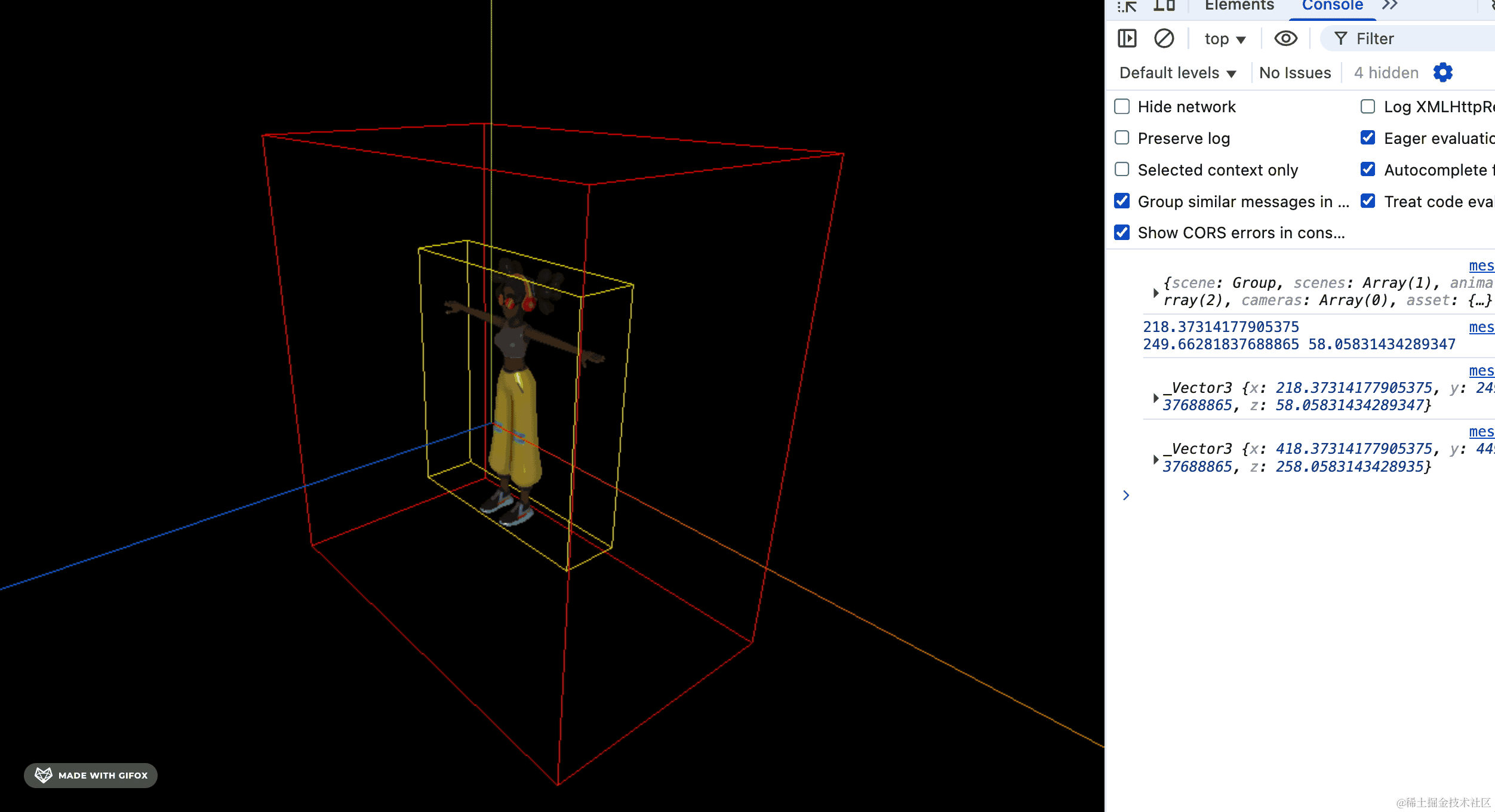
Task: Select logged value 58.05831434289347
Action: tap(1382, 345)
